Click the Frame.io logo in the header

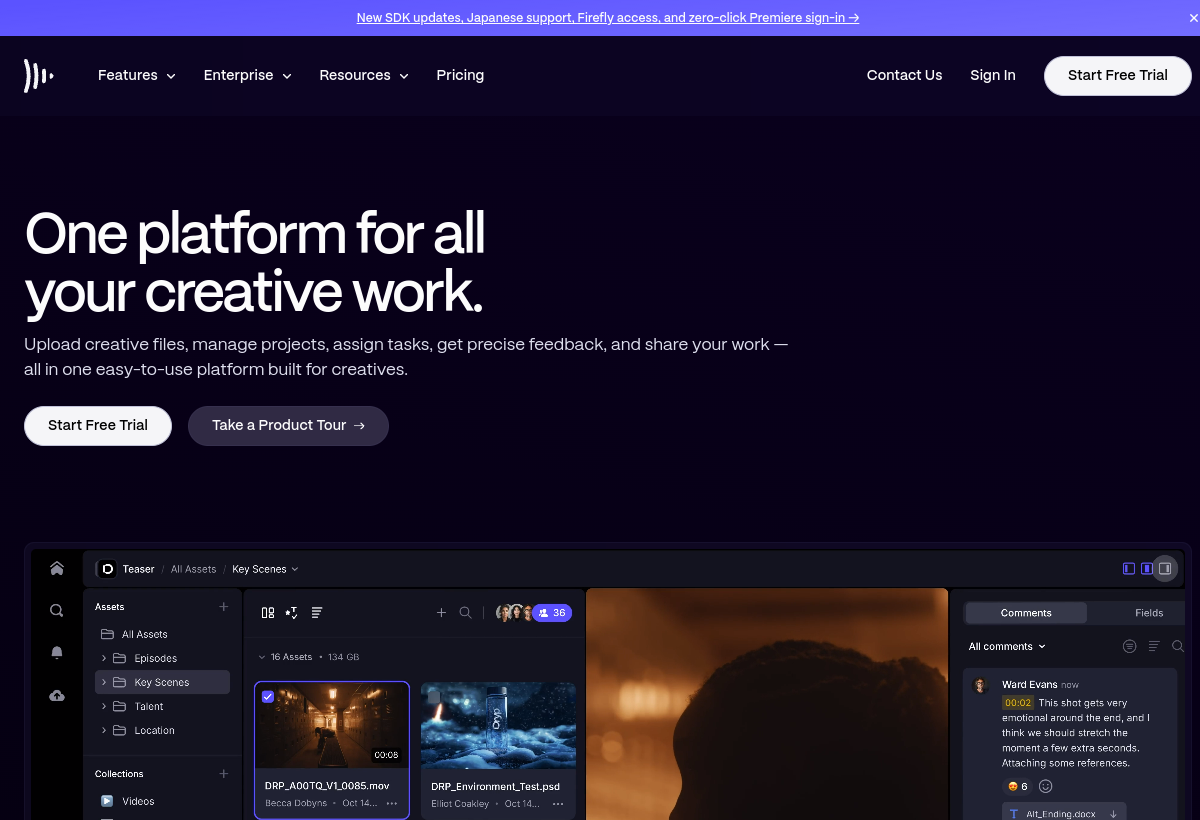38,75
